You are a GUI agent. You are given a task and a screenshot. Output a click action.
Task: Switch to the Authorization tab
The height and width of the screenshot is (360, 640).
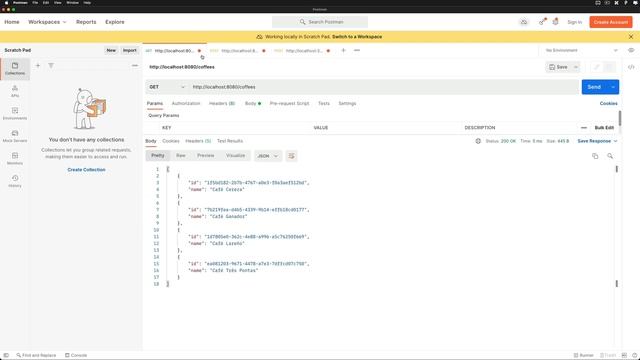click(186, 104)
